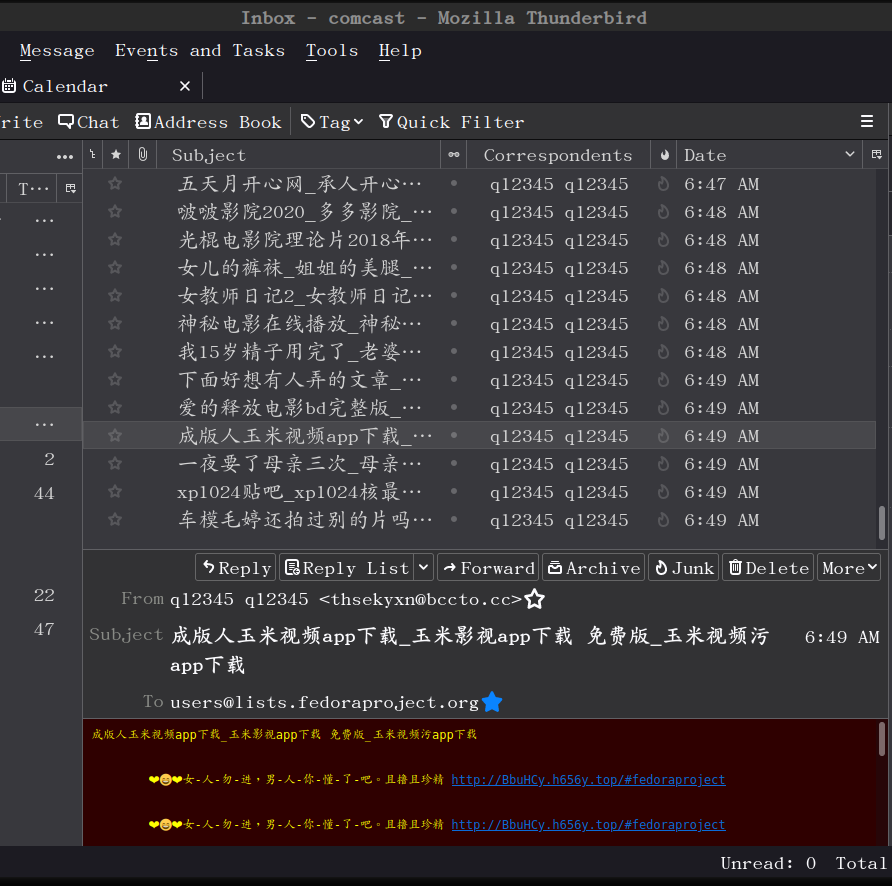Expand the Tag dropdown
This screenshot has width=892, height=886.
(x=332, y=122)
